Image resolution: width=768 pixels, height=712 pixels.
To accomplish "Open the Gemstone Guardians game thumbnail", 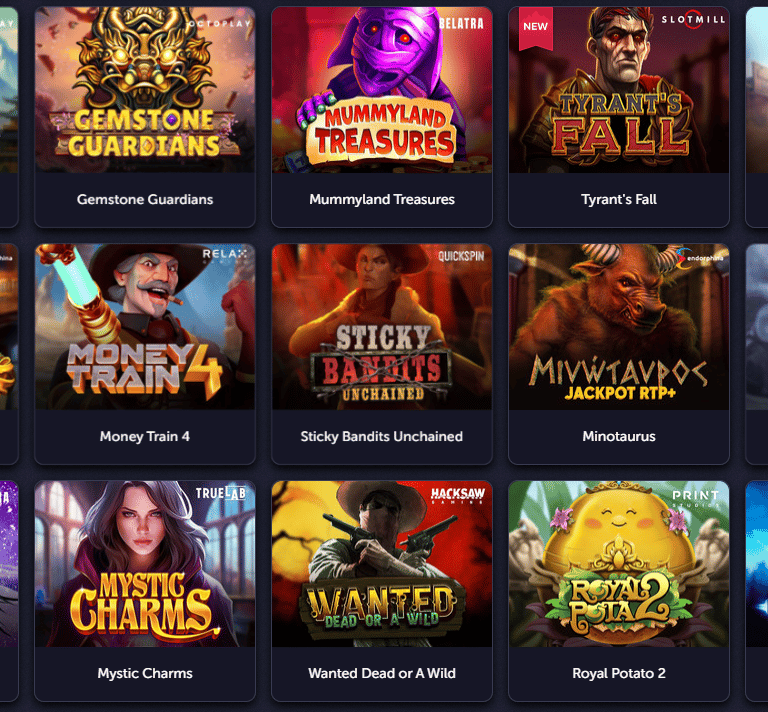I will click(145, 90).
